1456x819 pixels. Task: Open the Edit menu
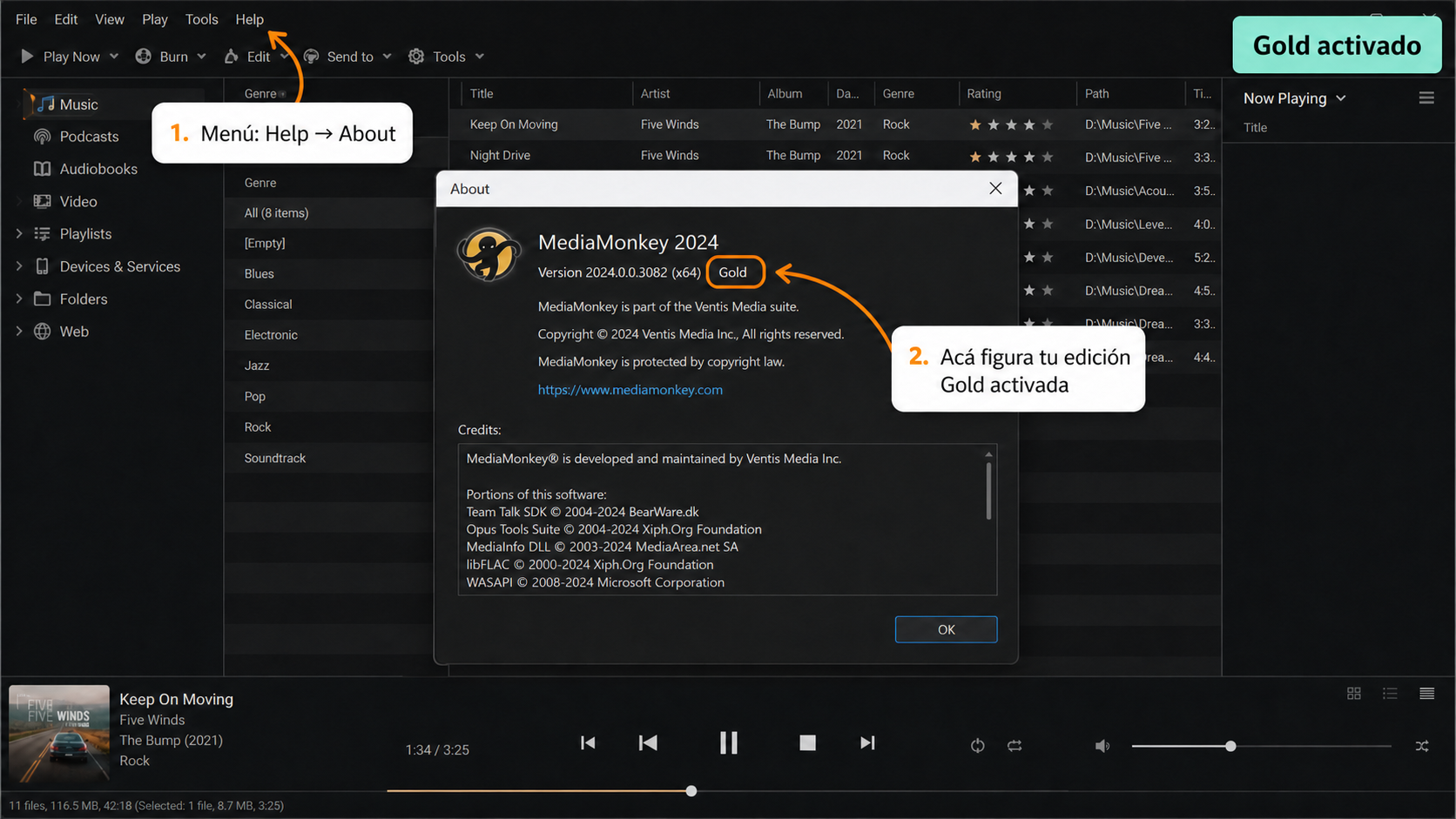tap(66, 19)
